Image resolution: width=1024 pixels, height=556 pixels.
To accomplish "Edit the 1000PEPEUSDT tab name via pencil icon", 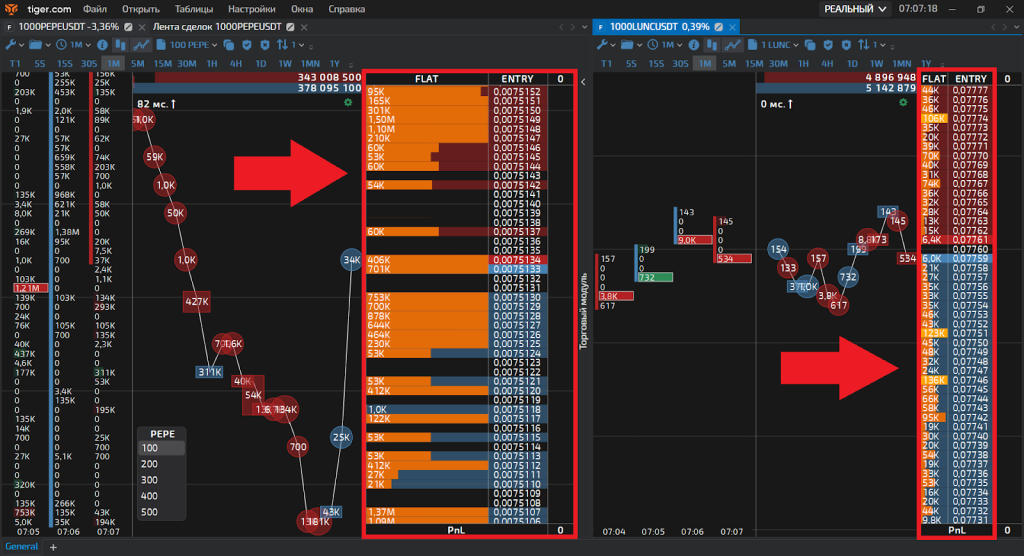I will [x=128, y=27].
